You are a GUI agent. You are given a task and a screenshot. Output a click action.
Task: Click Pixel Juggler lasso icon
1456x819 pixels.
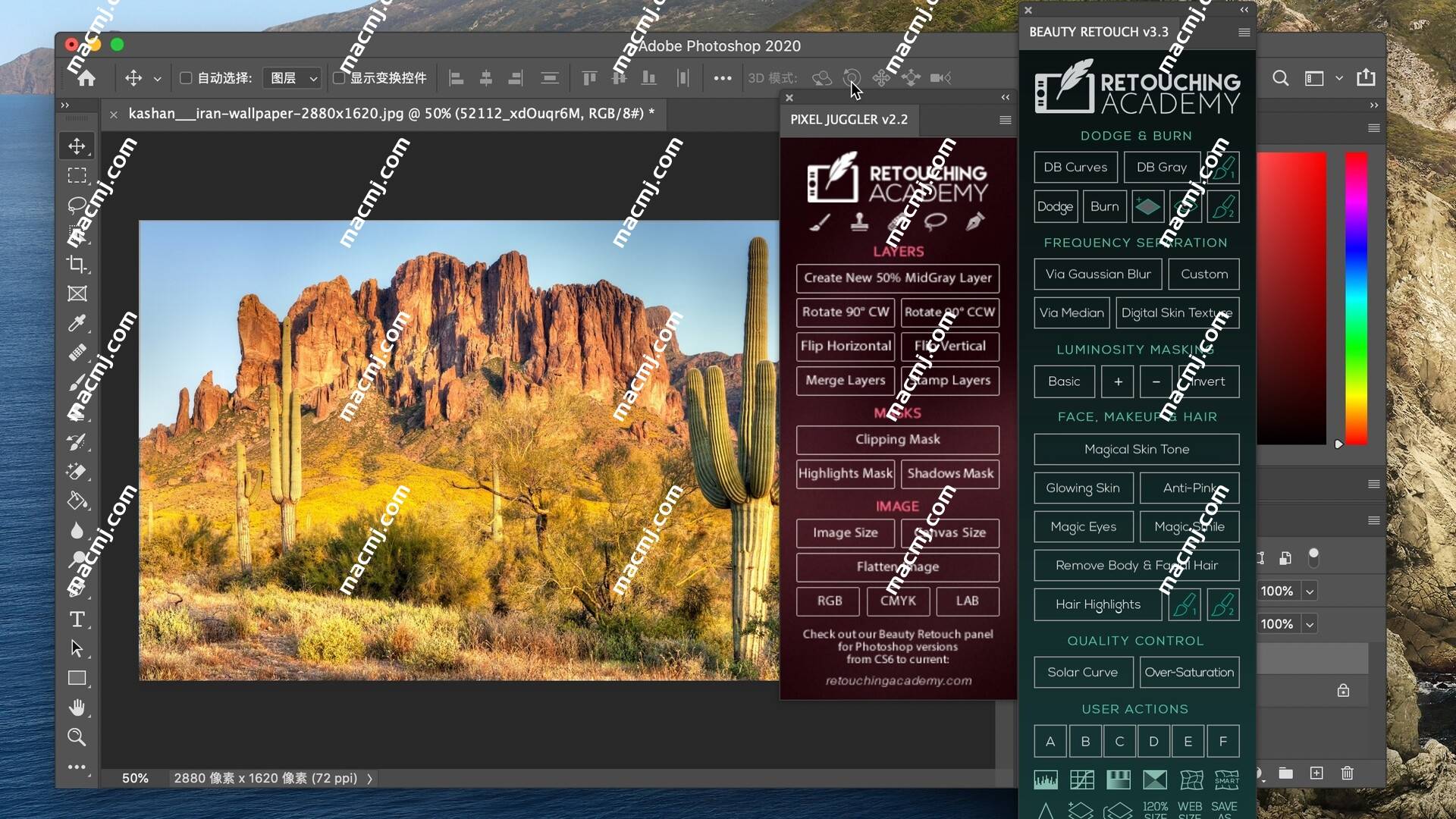(936, 221)
